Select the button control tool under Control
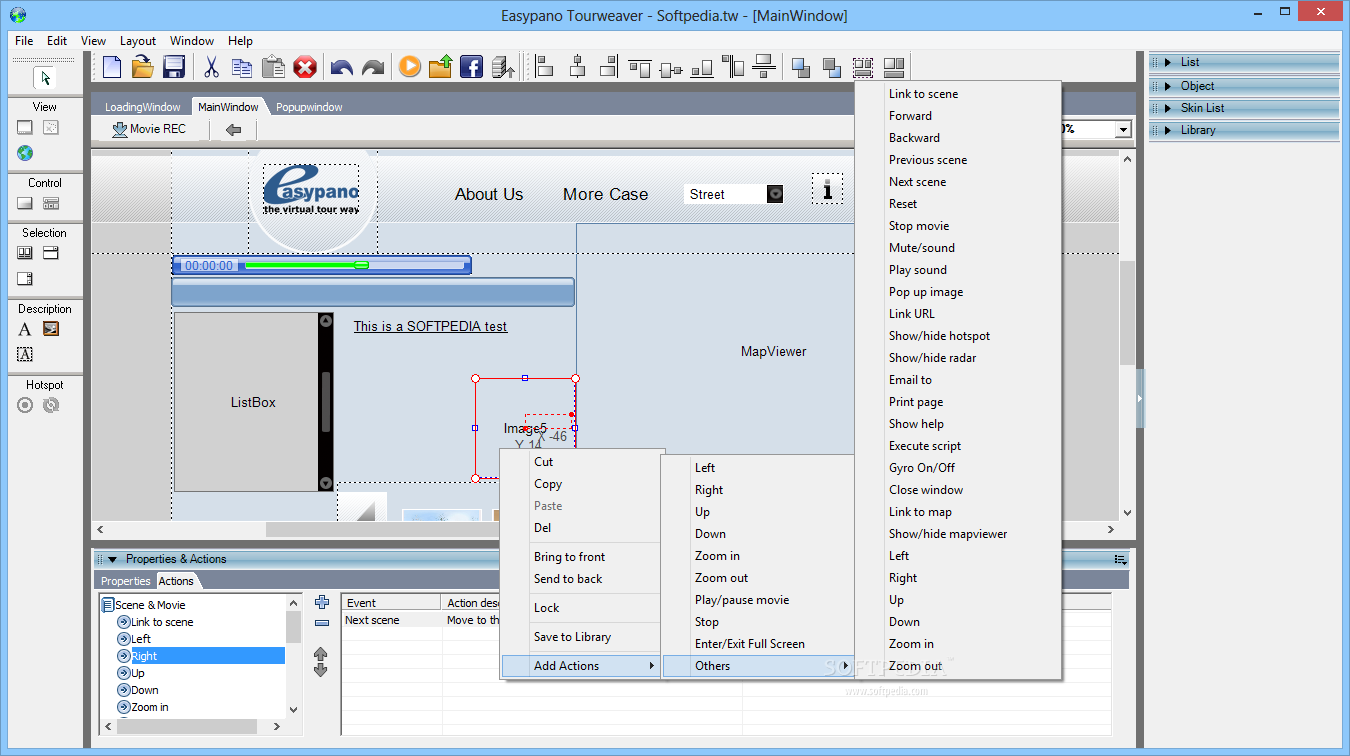Screen dimensions: 1350x756 click(25, 203)
